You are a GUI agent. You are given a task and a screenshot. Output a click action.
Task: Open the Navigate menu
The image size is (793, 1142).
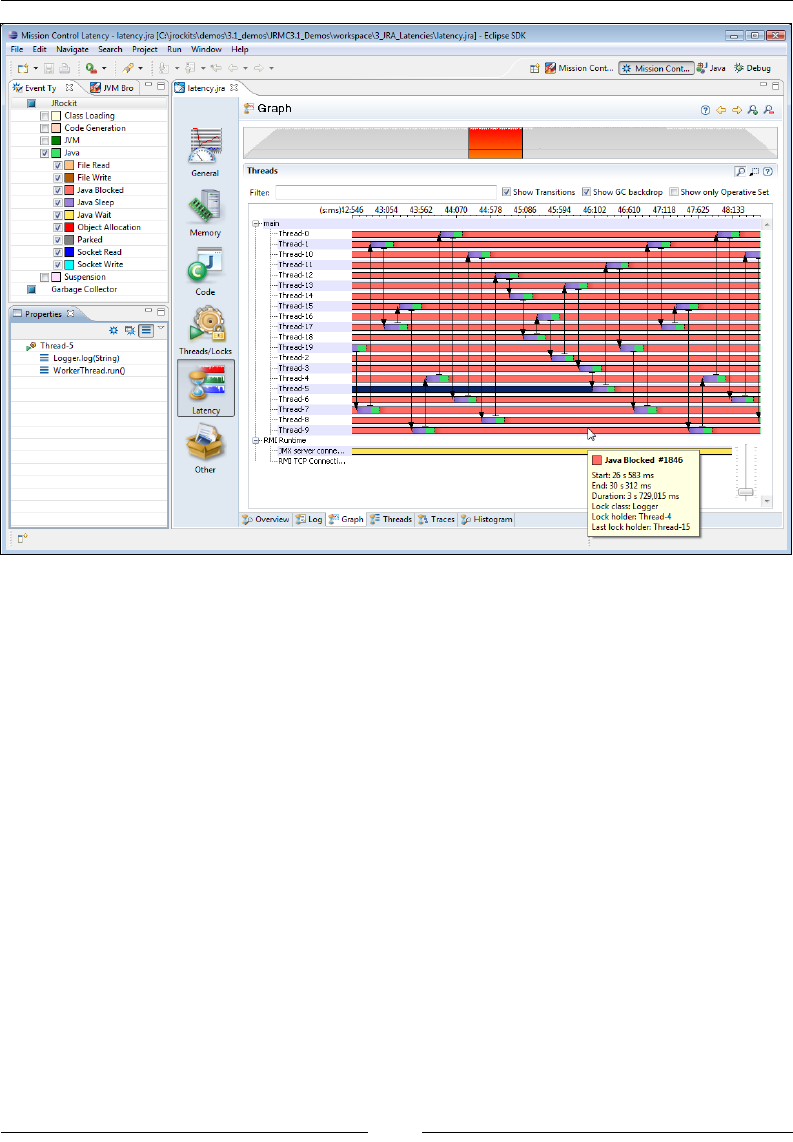click(x=72, y=50)
